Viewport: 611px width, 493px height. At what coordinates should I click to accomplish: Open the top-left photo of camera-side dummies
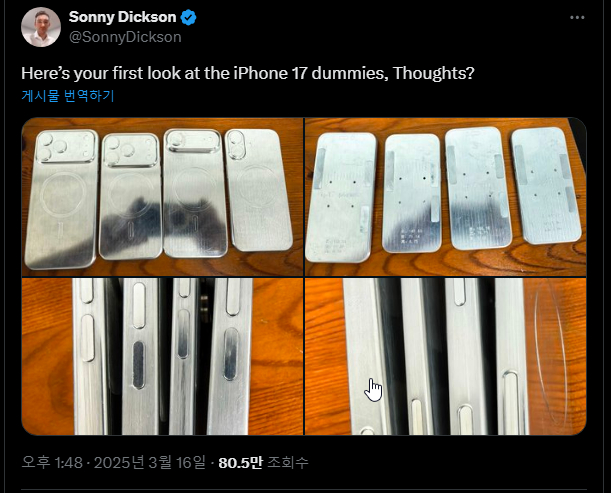click(162, 197)
